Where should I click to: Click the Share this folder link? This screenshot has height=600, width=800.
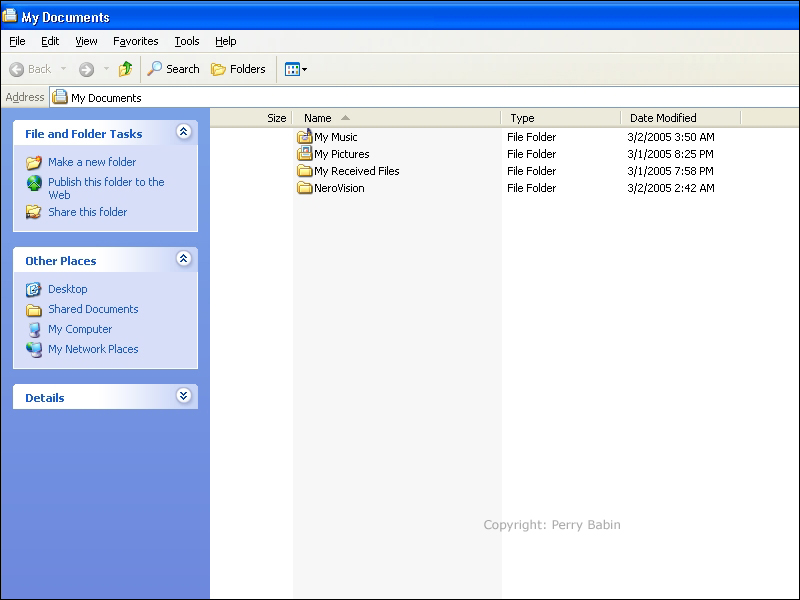coord(88,212)
